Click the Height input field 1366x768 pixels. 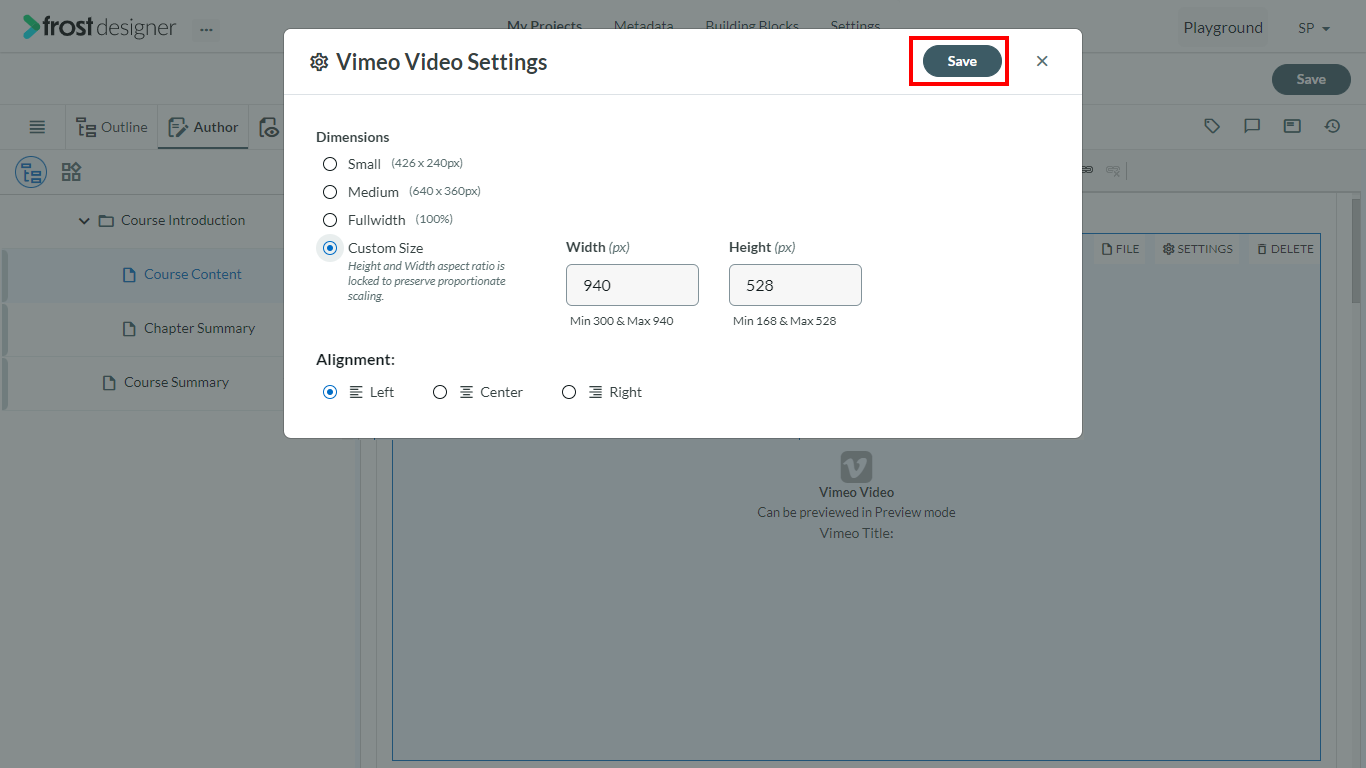[795, 285]
